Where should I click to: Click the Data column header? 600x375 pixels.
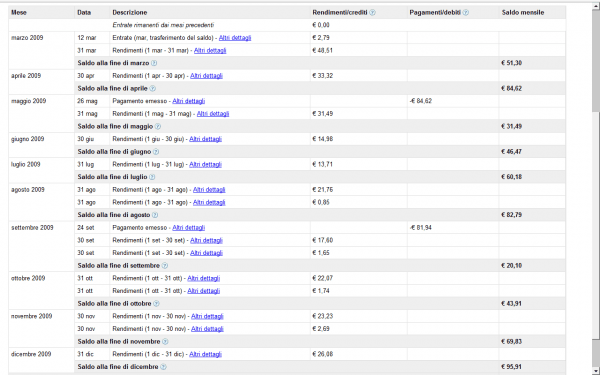(x=84, y=13)
